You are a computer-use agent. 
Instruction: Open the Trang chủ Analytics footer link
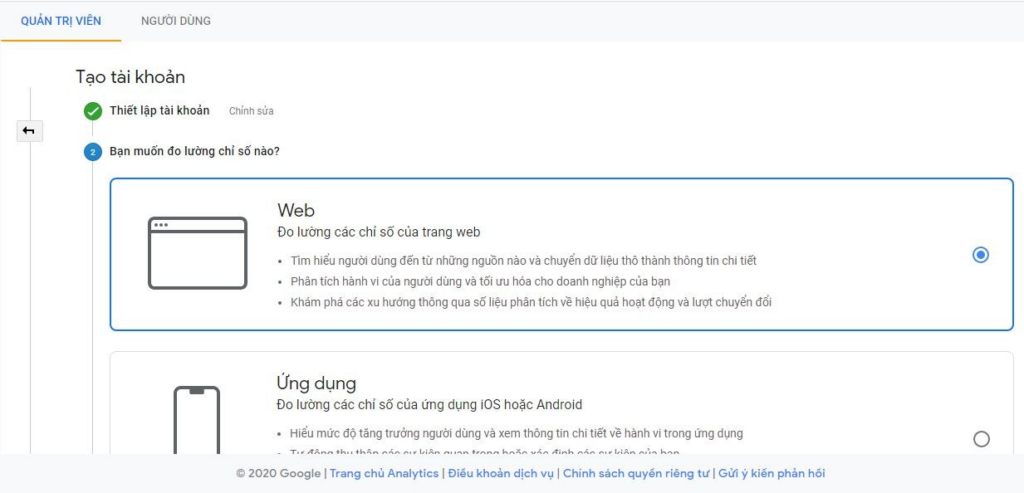pyautogui.click(x=384, y=474)
